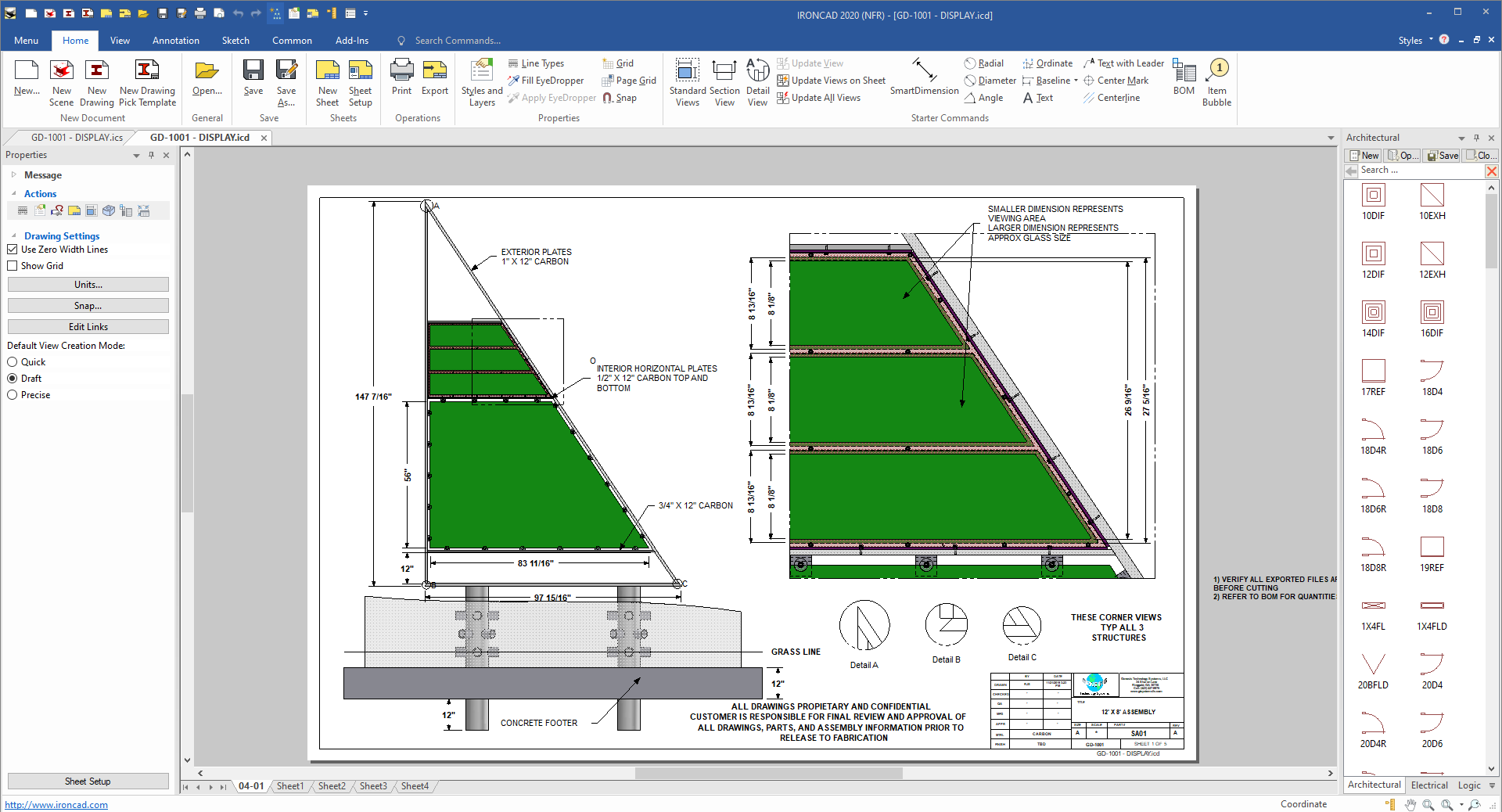Select Draft view creation mode

click(x=13, y=379)
